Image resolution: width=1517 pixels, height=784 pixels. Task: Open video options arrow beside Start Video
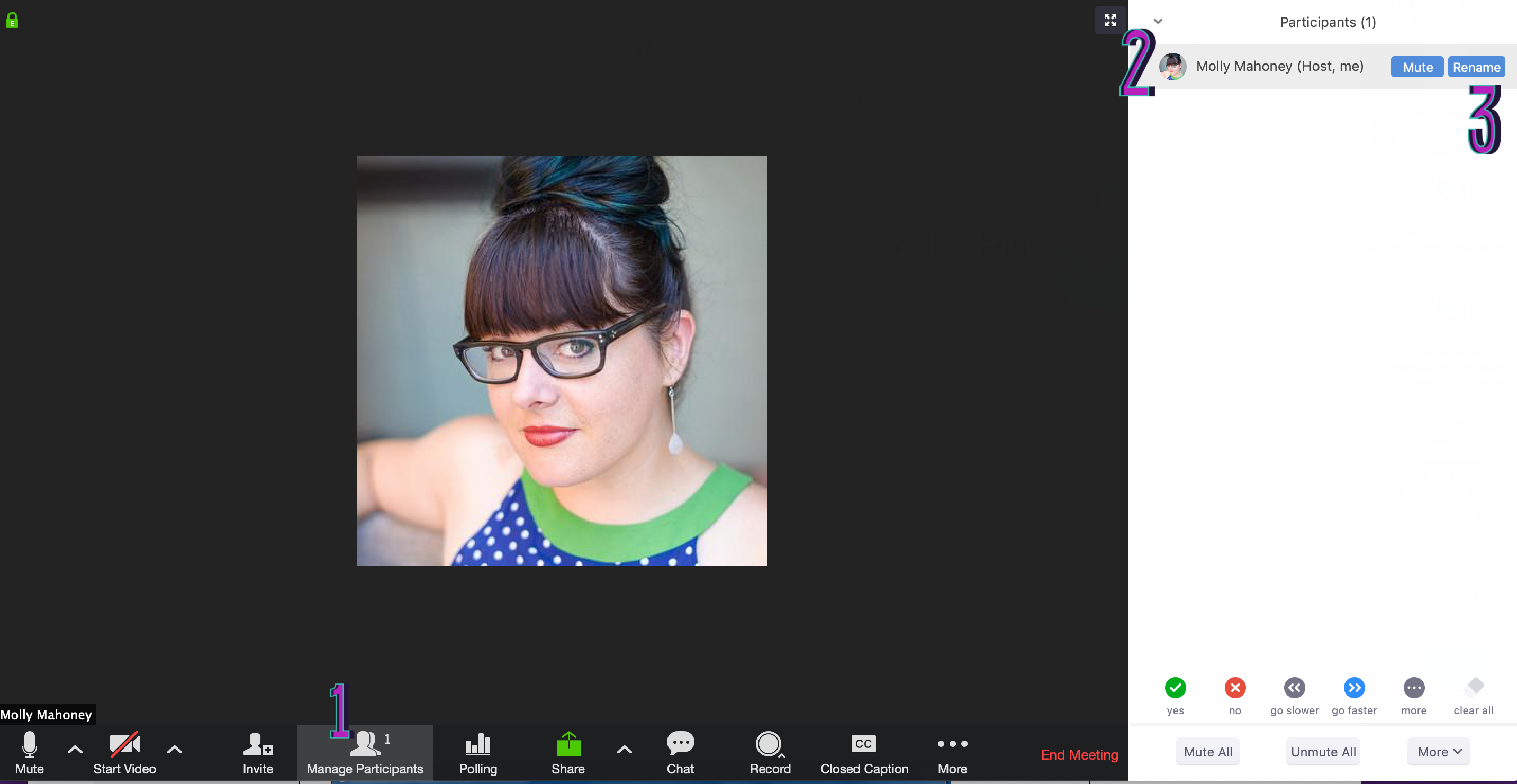[174, 749]
